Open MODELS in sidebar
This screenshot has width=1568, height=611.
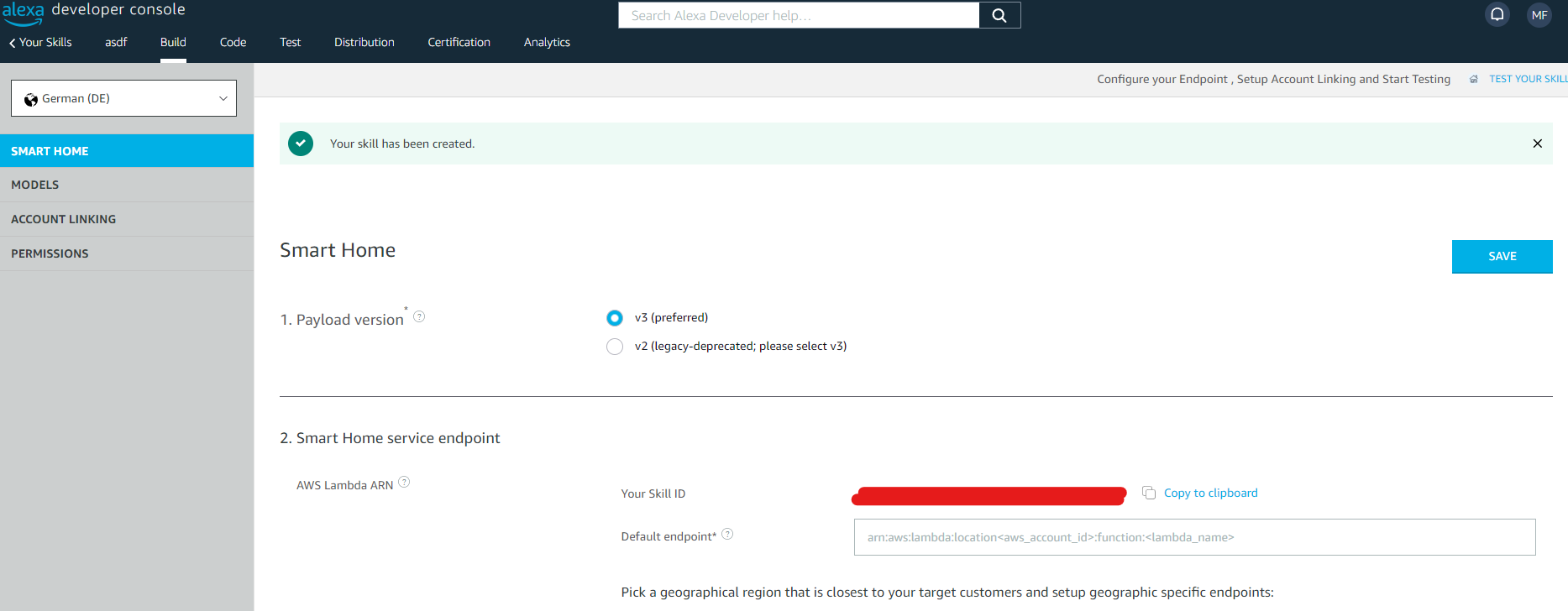(x=127, y=185)
